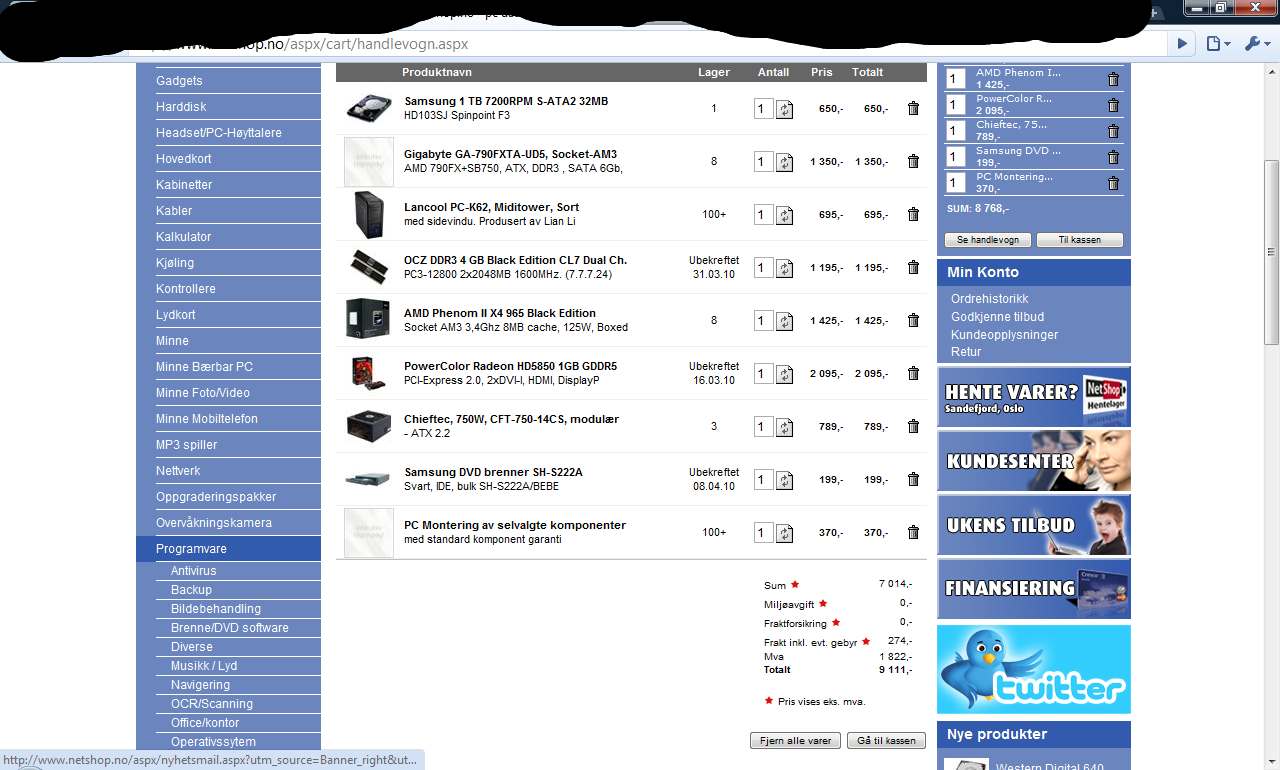Trash the Chieftec 750W power supply row

click(913, 426)
